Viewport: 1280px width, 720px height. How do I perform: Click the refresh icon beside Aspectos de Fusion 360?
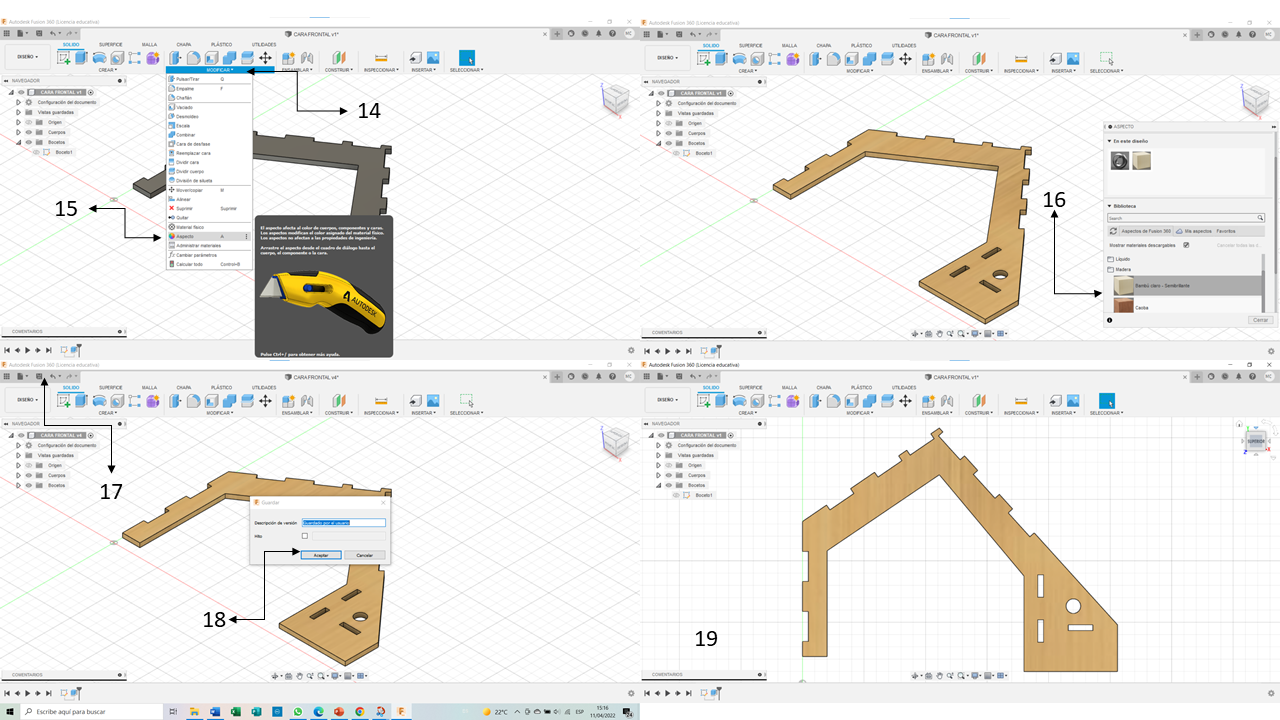1113,231
